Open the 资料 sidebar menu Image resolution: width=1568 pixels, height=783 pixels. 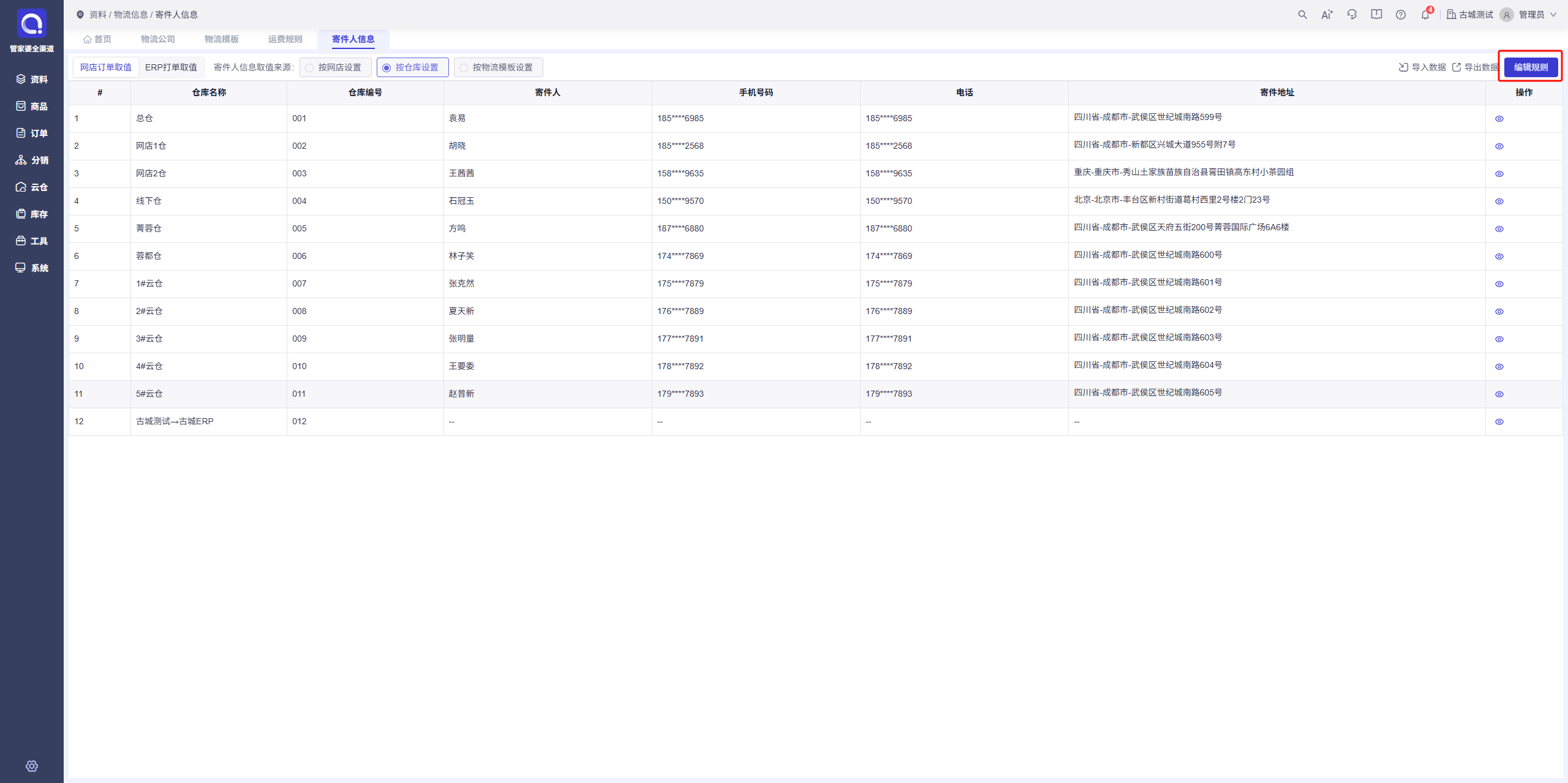pyautogui.click(x=32, y=79)
